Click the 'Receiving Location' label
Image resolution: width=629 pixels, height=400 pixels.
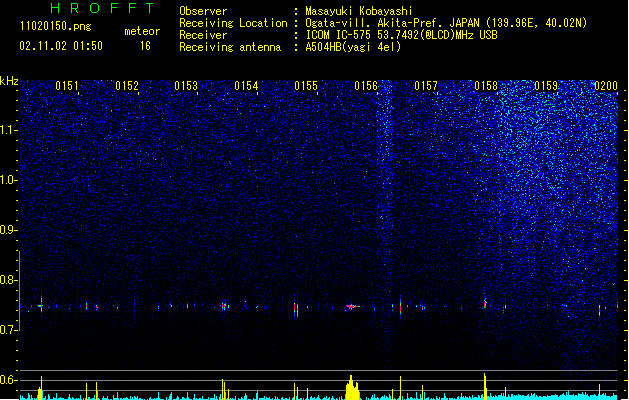click(x=233, y=23)
